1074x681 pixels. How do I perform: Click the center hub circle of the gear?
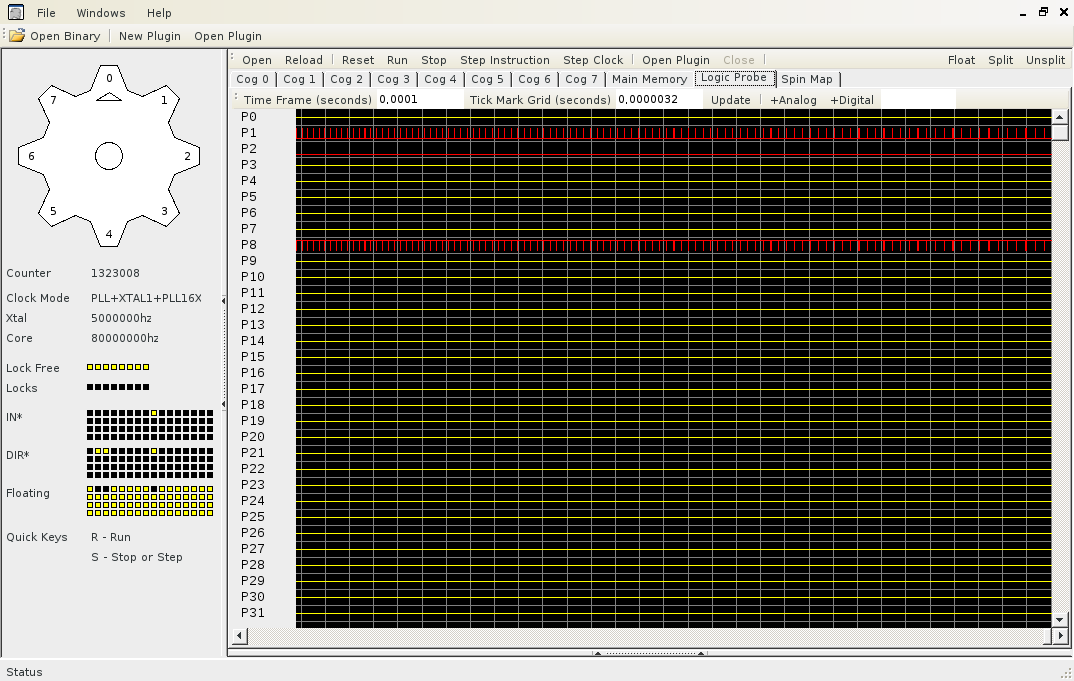tap(109, 156)
